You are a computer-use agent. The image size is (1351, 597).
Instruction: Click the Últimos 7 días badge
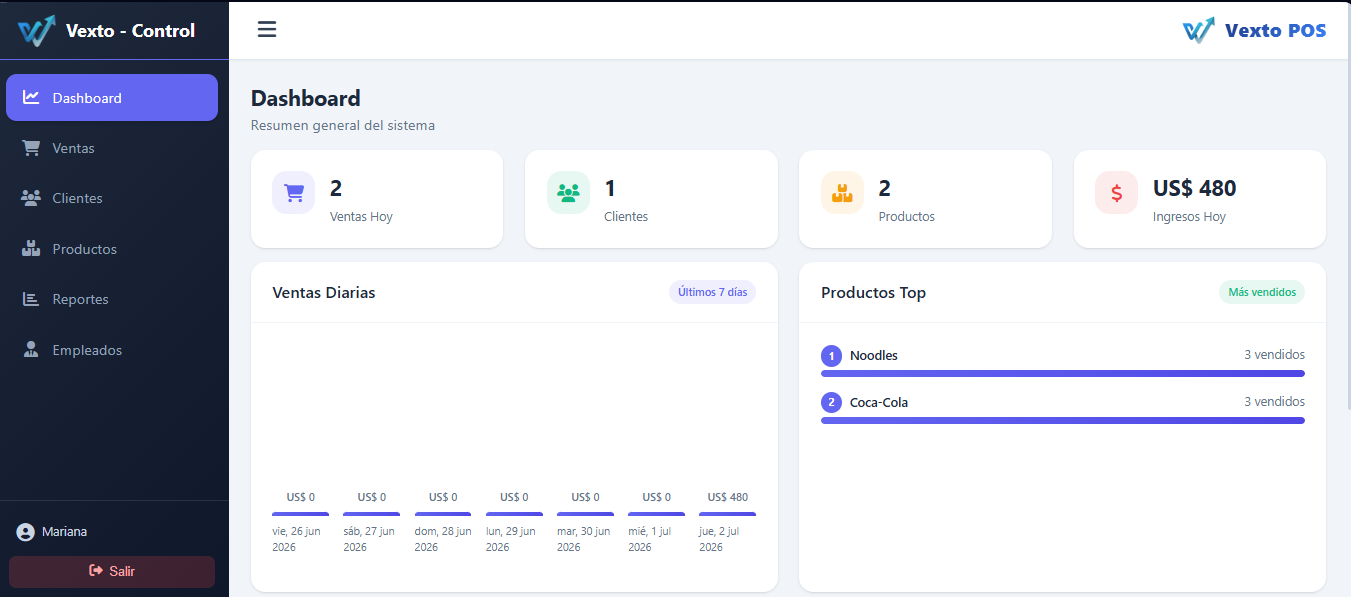[x=712, y=292]
